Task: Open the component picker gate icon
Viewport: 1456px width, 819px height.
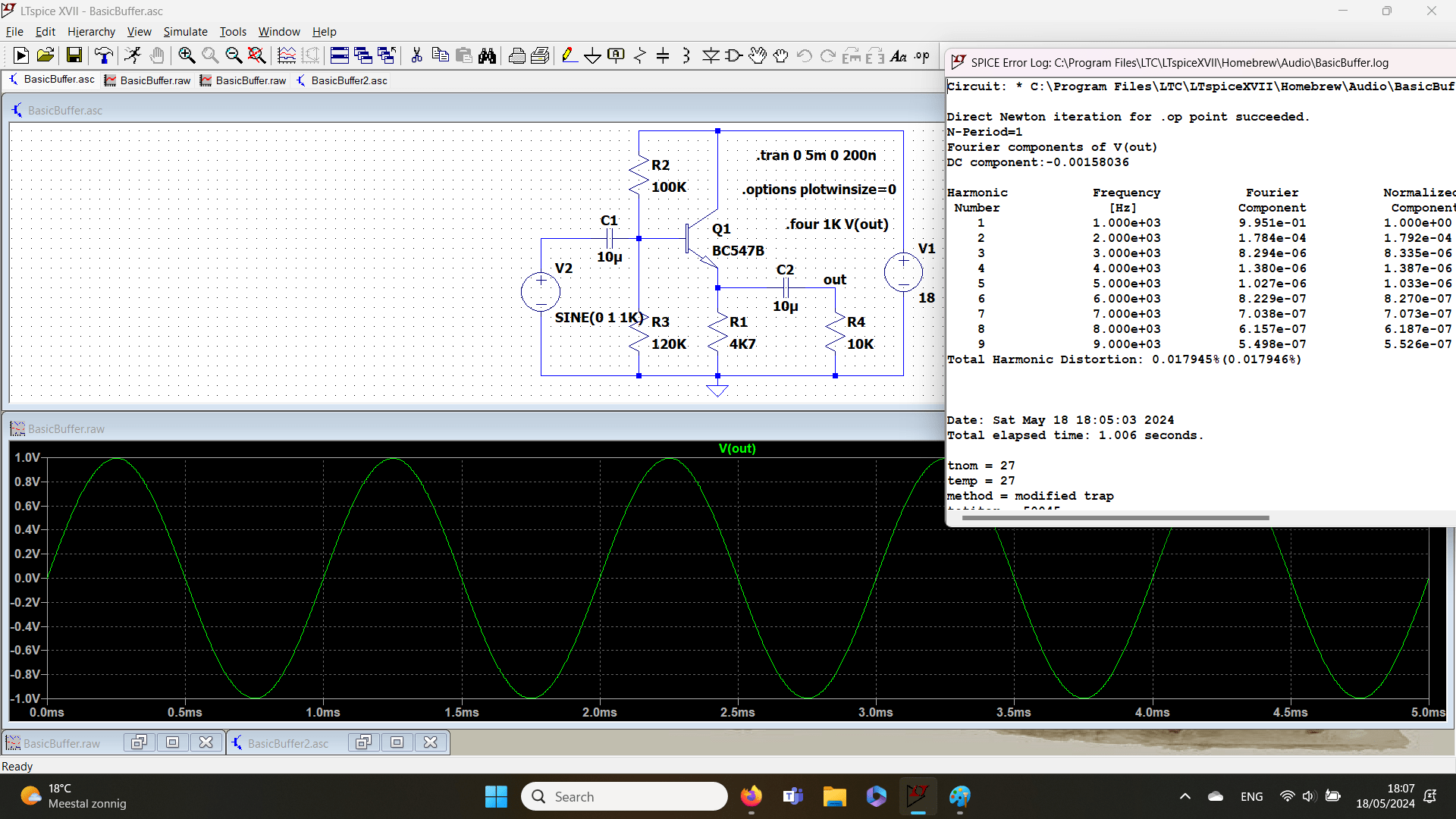Action: click(x=734, y=55)
